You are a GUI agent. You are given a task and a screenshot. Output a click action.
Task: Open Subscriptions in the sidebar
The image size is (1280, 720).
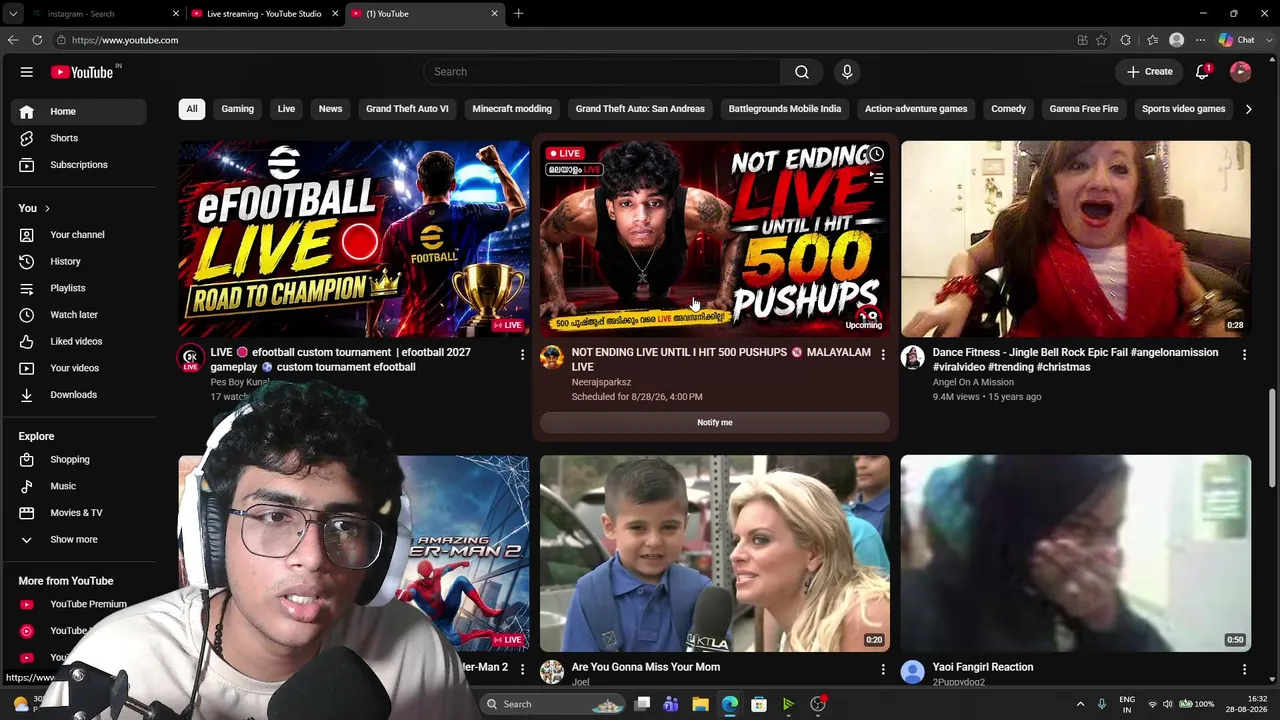[80, 165]
